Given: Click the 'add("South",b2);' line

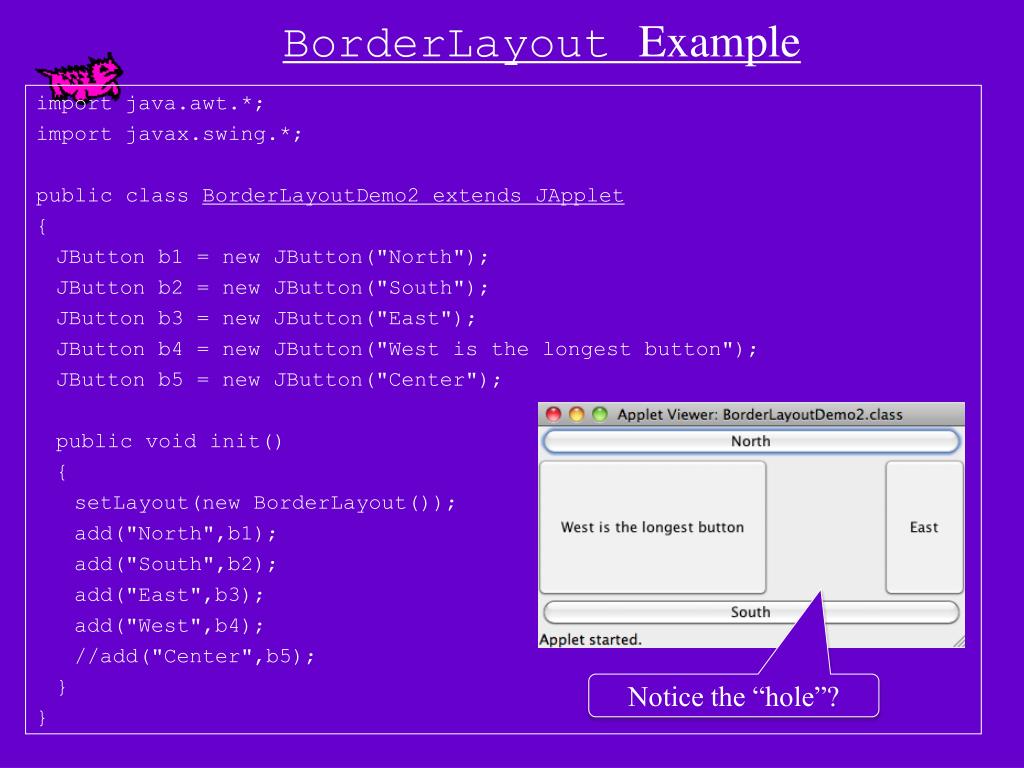Looking at the screenshot, I should (x=176, y=564).
